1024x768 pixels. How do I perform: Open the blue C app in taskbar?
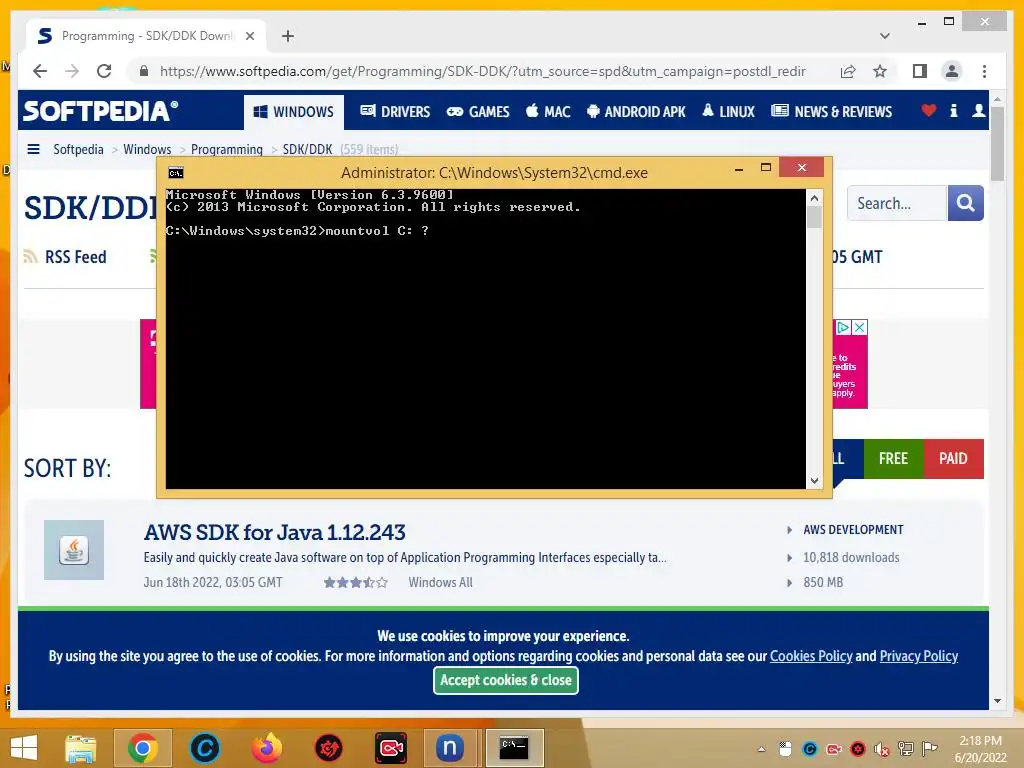pos(204,748)
